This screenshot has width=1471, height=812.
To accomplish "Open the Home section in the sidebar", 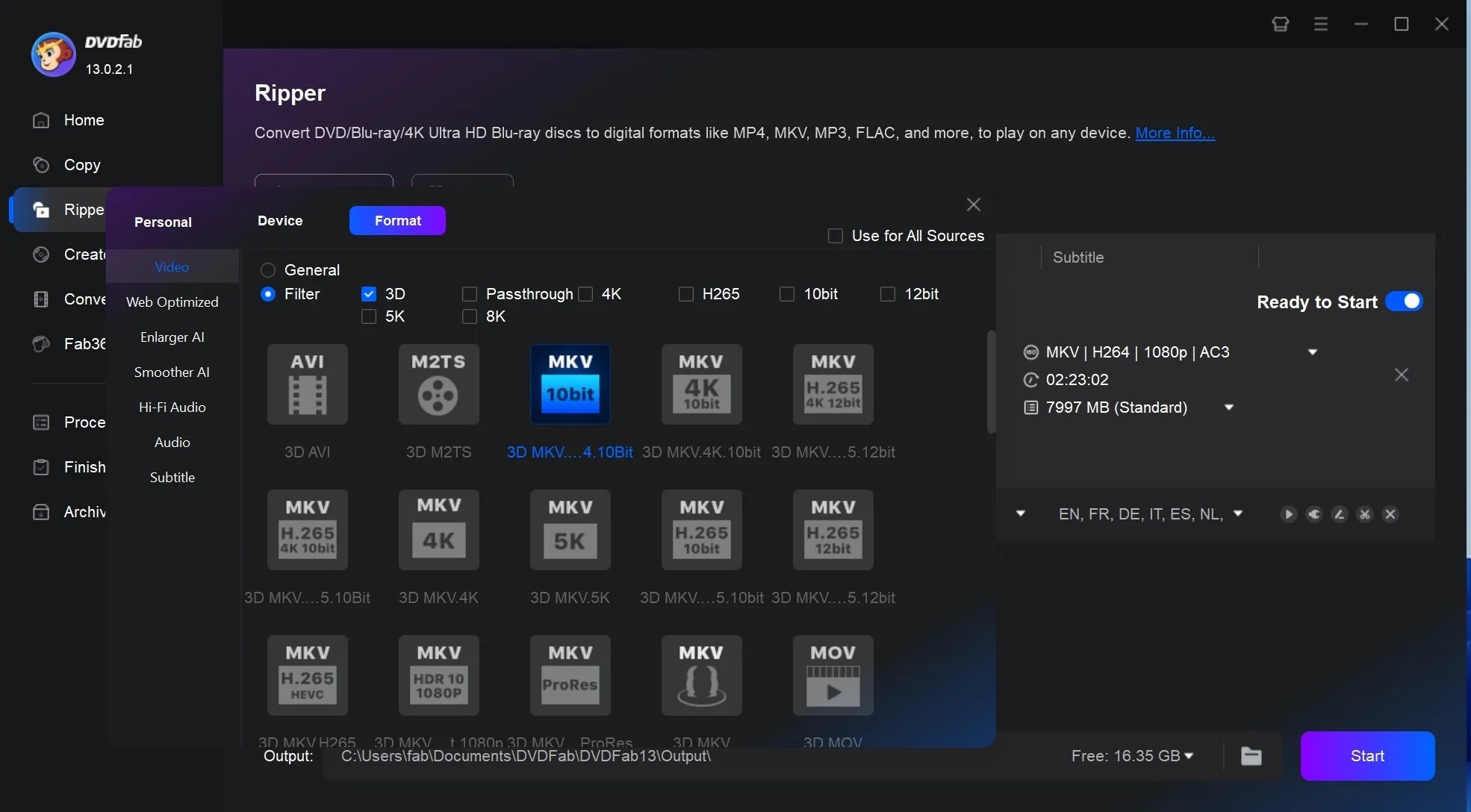I will (x=84, y=119).
